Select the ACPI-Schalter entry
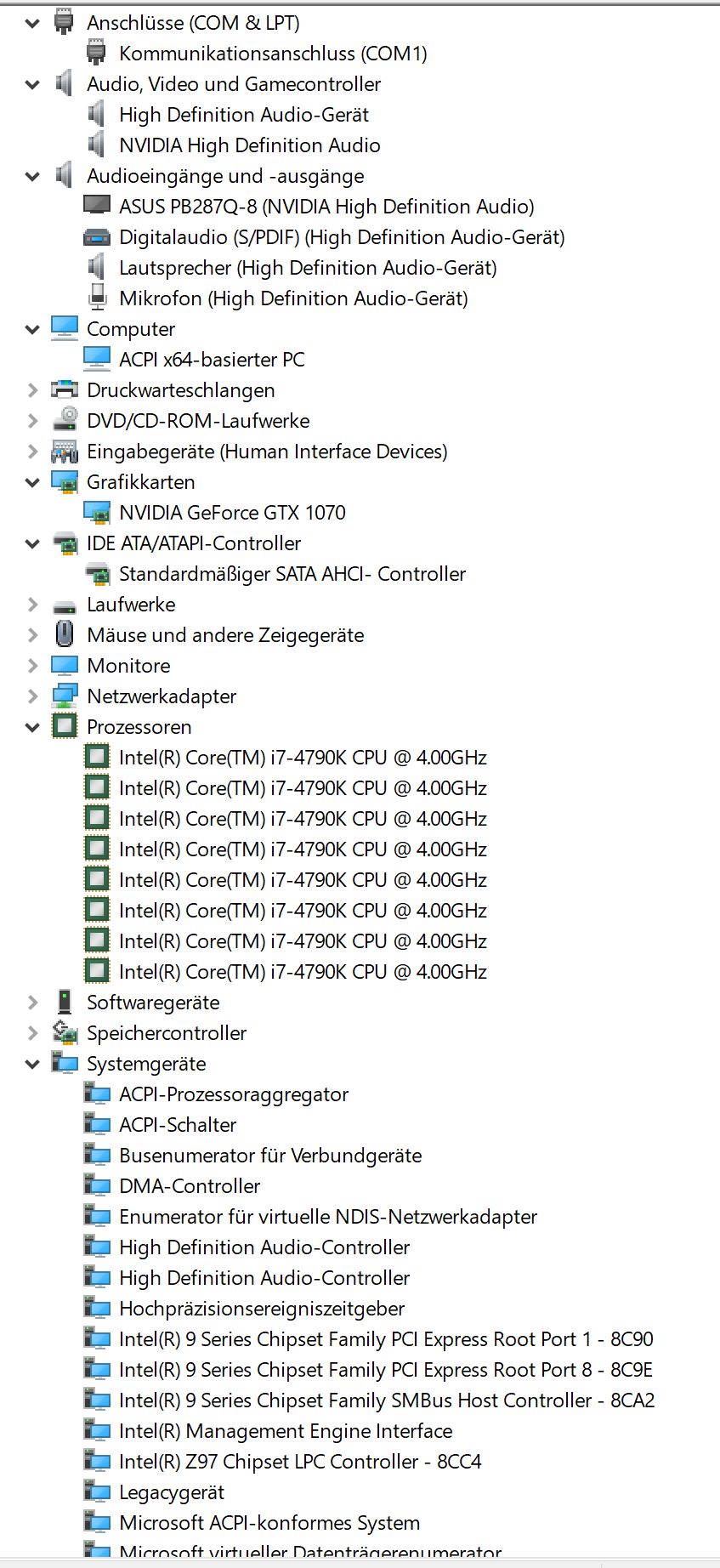 178,1125
